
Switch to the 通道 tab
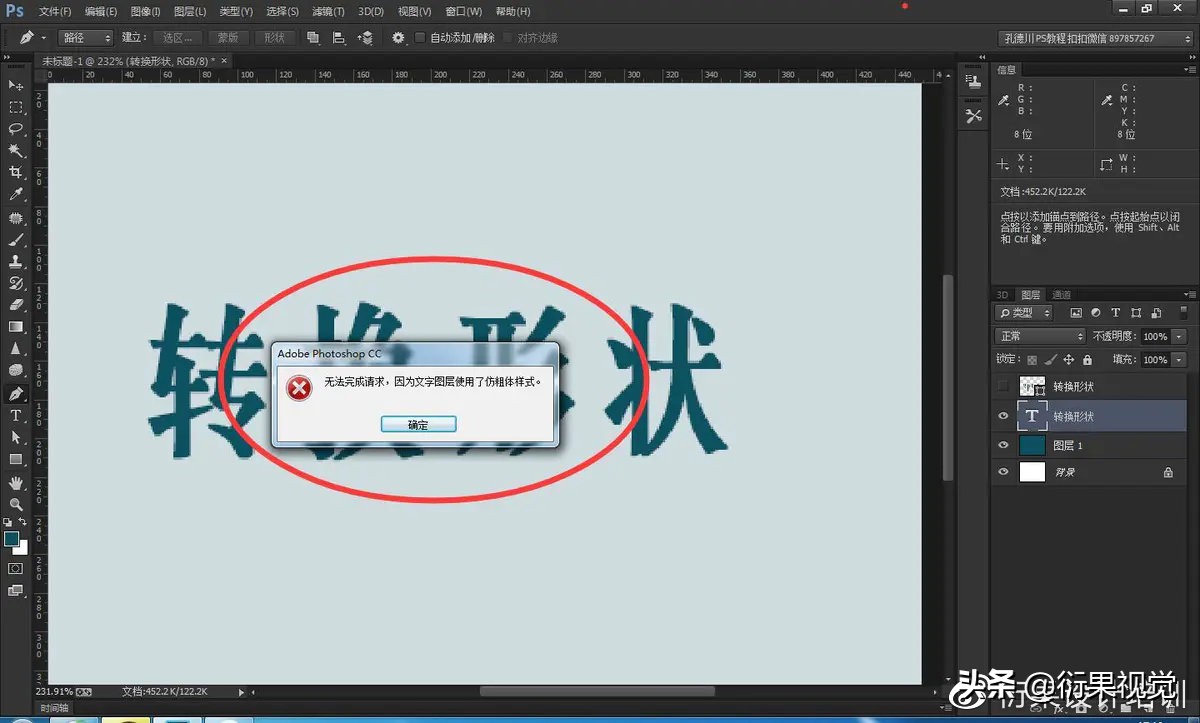click(x=1061, y=294)
